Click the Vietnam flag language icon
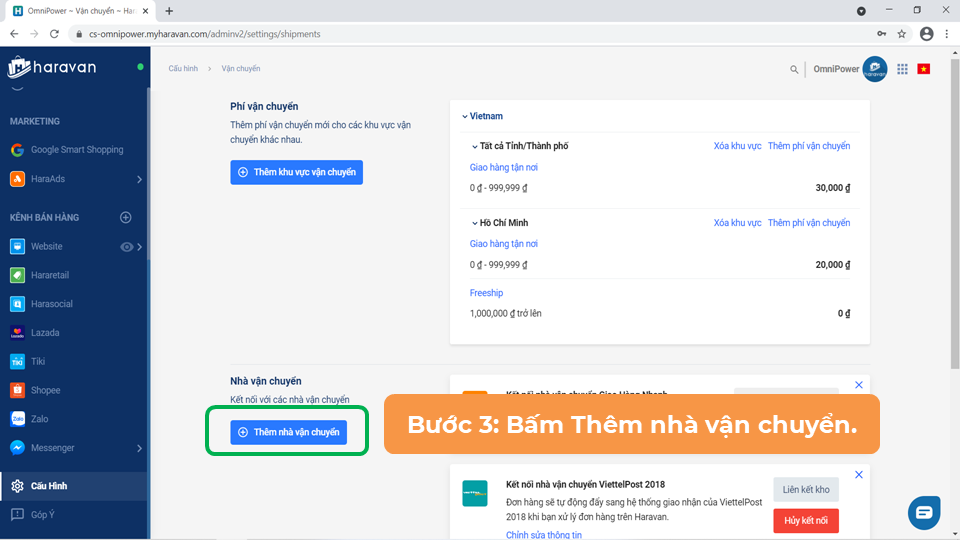This screenshot has height=540, width=960. point(924,69)
